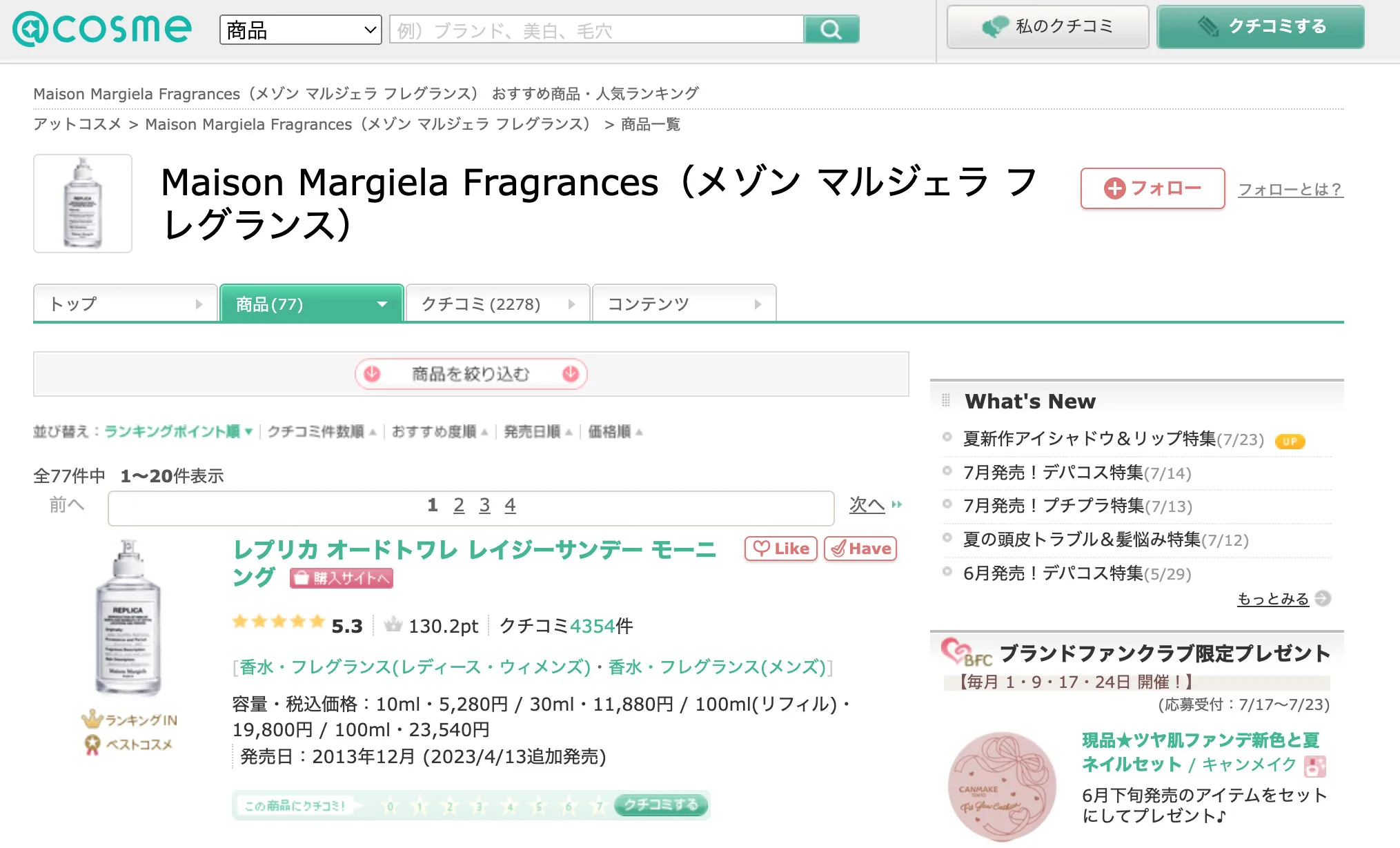This screenshot has height=848, width=1400.
Task: Click the Replica product bottle image
Action: pyautogui.click(x=128, y=617)
